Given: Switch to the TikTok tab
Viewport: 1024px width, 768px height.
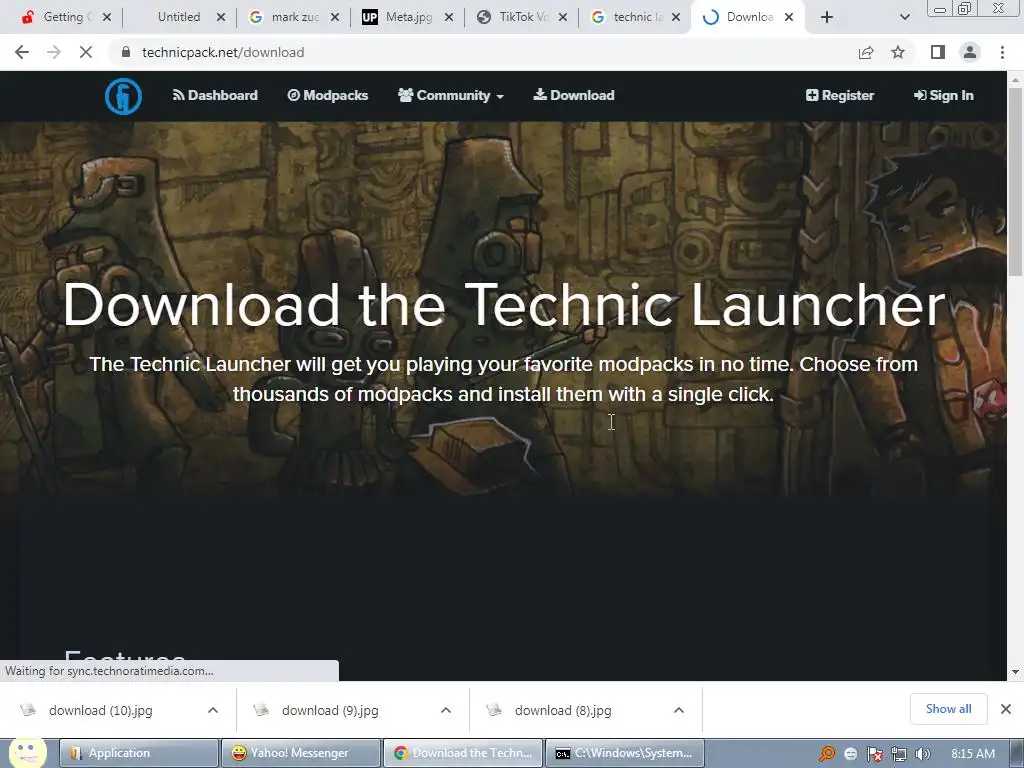Looking at the screenshot, I should click(513, 17).
